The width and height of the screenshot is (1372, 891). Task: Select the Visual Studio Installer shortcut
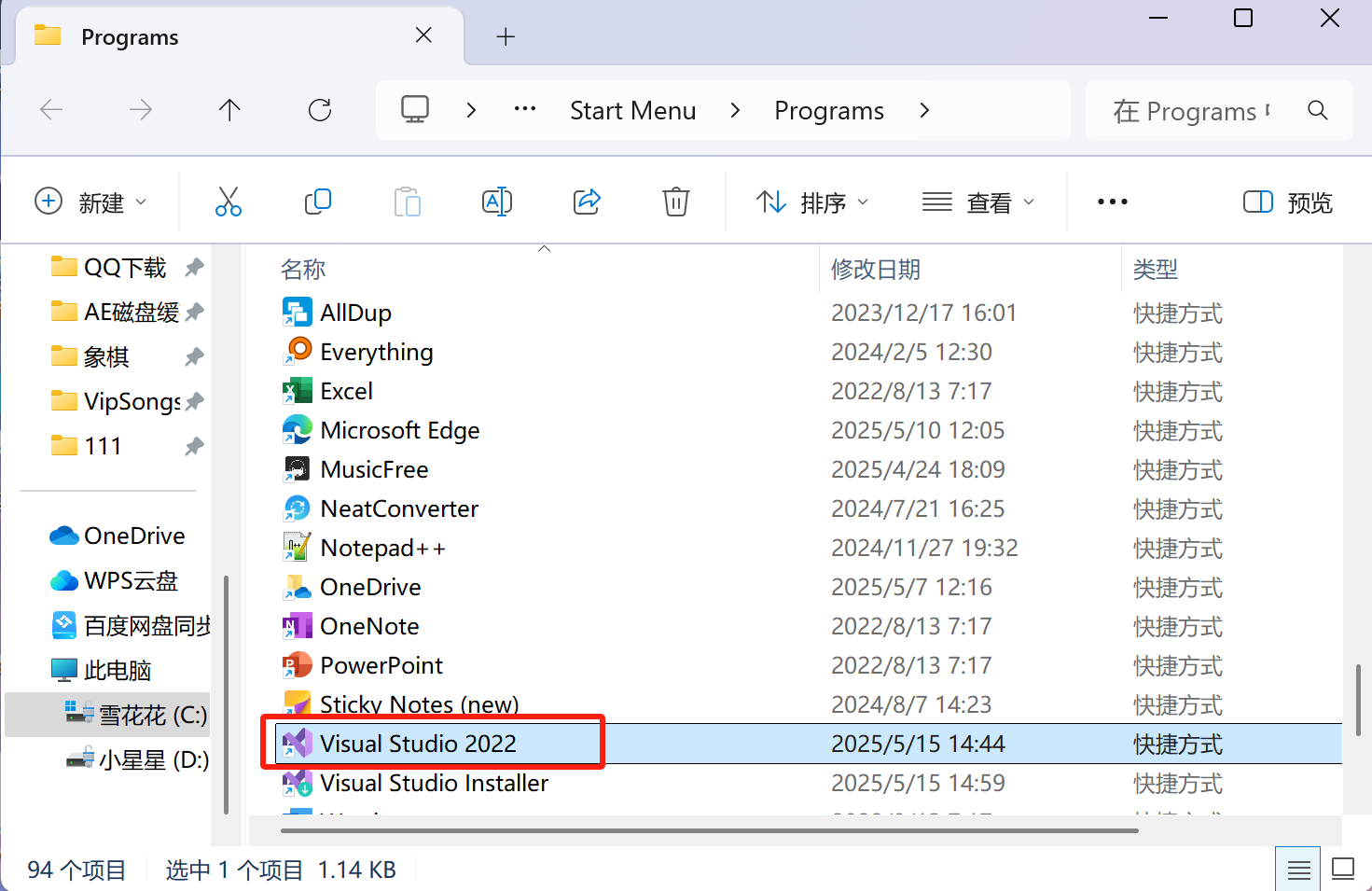point(415,783)
